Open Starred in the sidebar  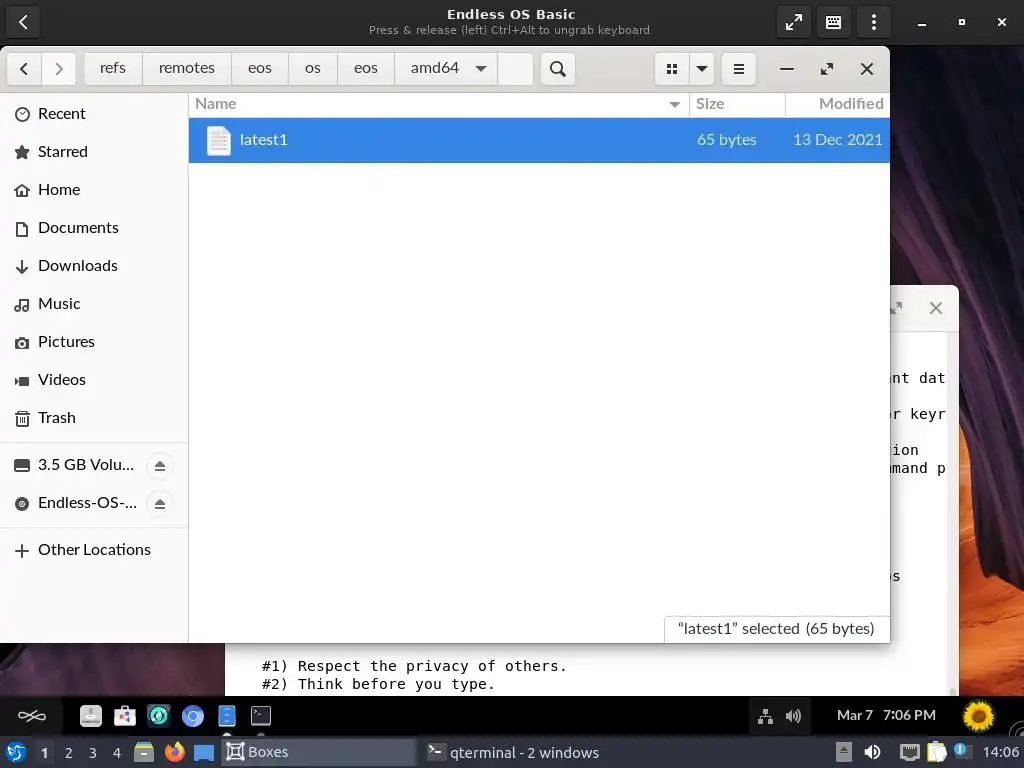pyautogui.click(x=94, y=152)
